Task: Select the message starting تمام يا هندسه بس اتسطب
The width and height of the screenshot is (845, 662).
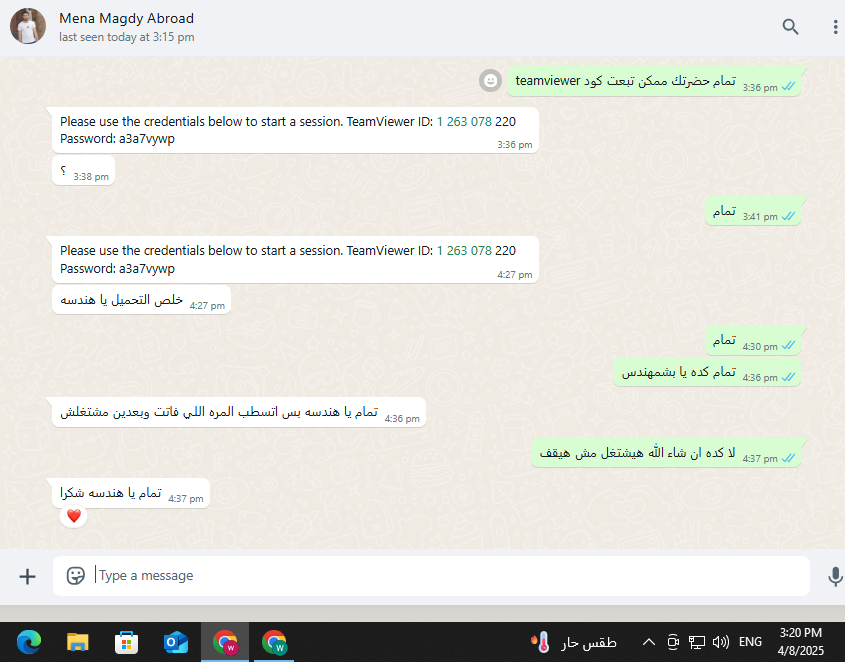Action: coord(239,412)
